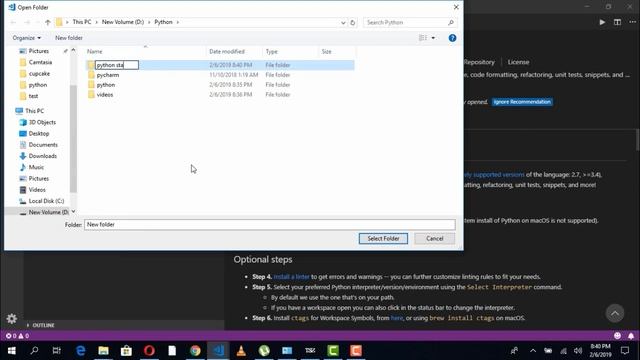Select the videos folder in file list
The image size is (640, 360).
(x=105, y=95)
